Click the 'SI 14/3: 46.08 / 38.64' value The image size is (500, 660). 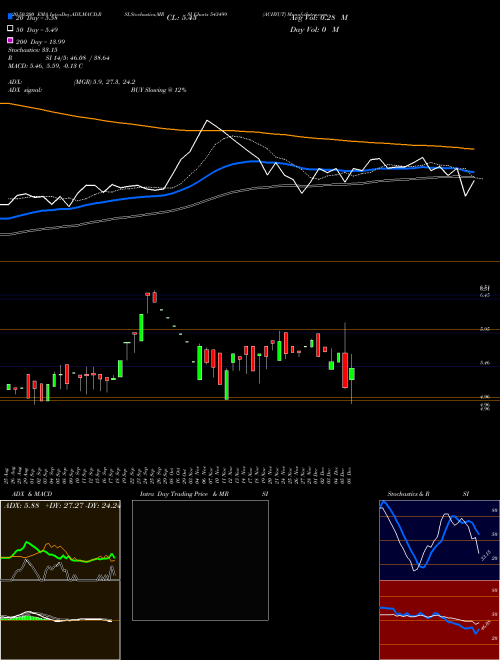[77, 58]
